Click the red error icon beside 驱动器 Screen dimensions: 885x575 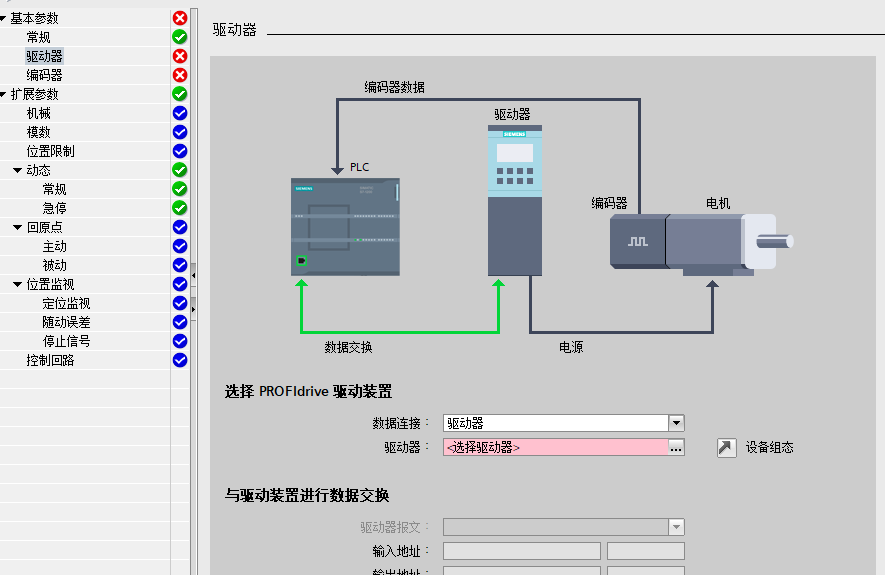(180, 56)
